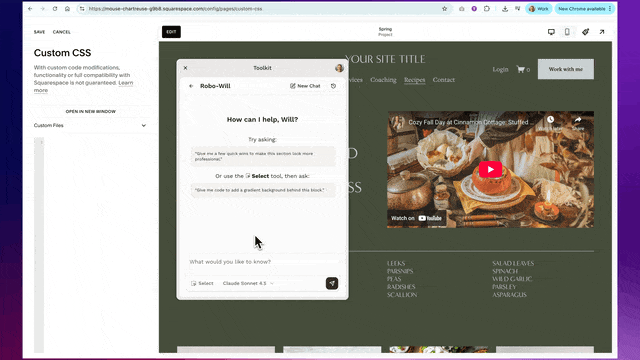This screenshot has height=360, width=640.
Task: Send the chat message
Action: click(x=332, y=283)
